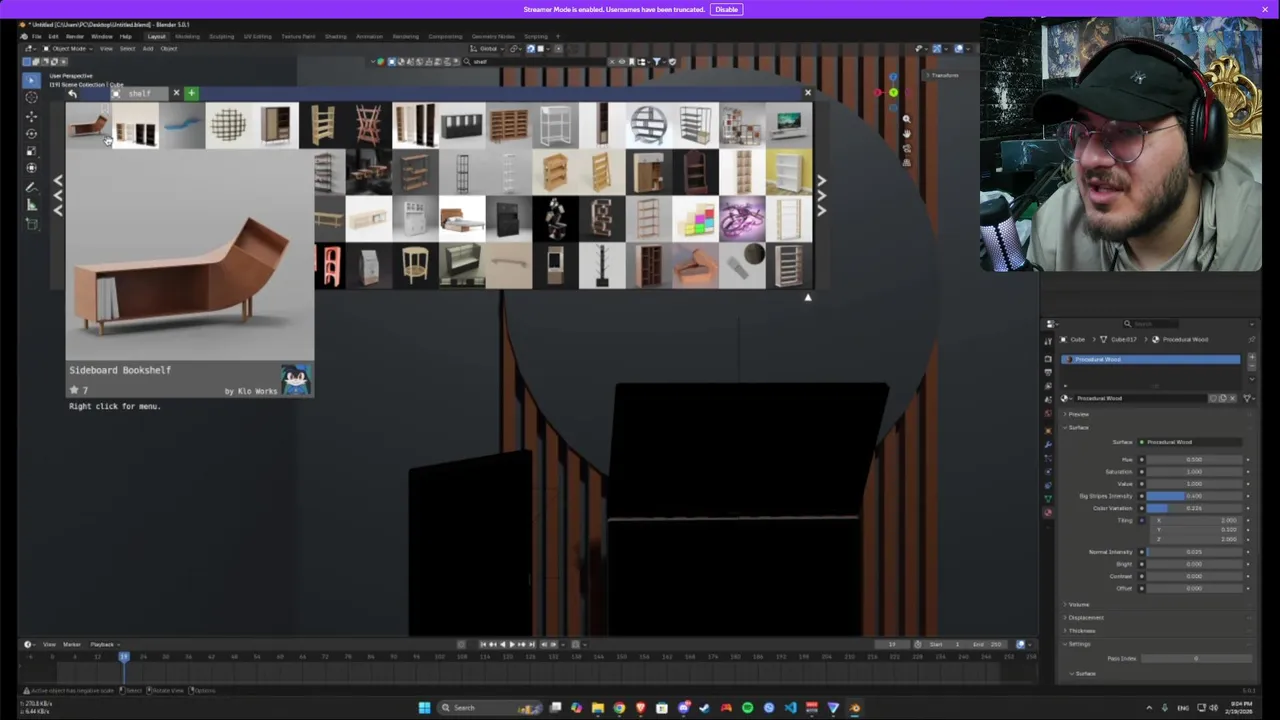Click the viewport pan hand gizmo
The width and height of the screenshot is (1280, 720).
[906, 133]
